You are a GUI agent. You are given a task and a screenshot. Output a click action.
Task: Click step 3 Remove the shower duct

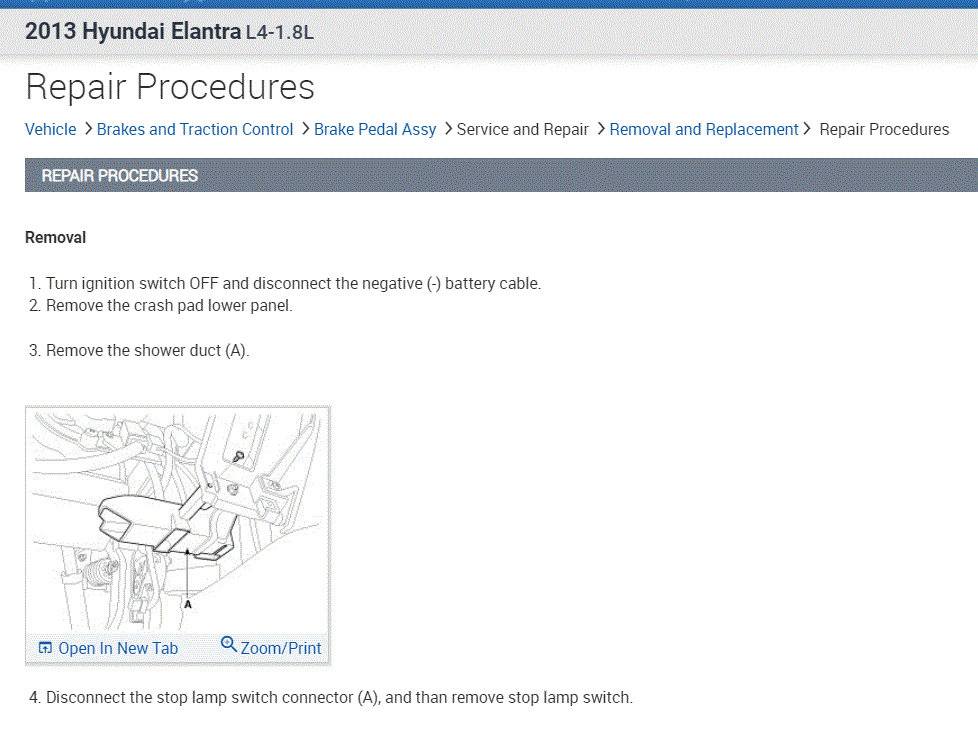[139, 351]
